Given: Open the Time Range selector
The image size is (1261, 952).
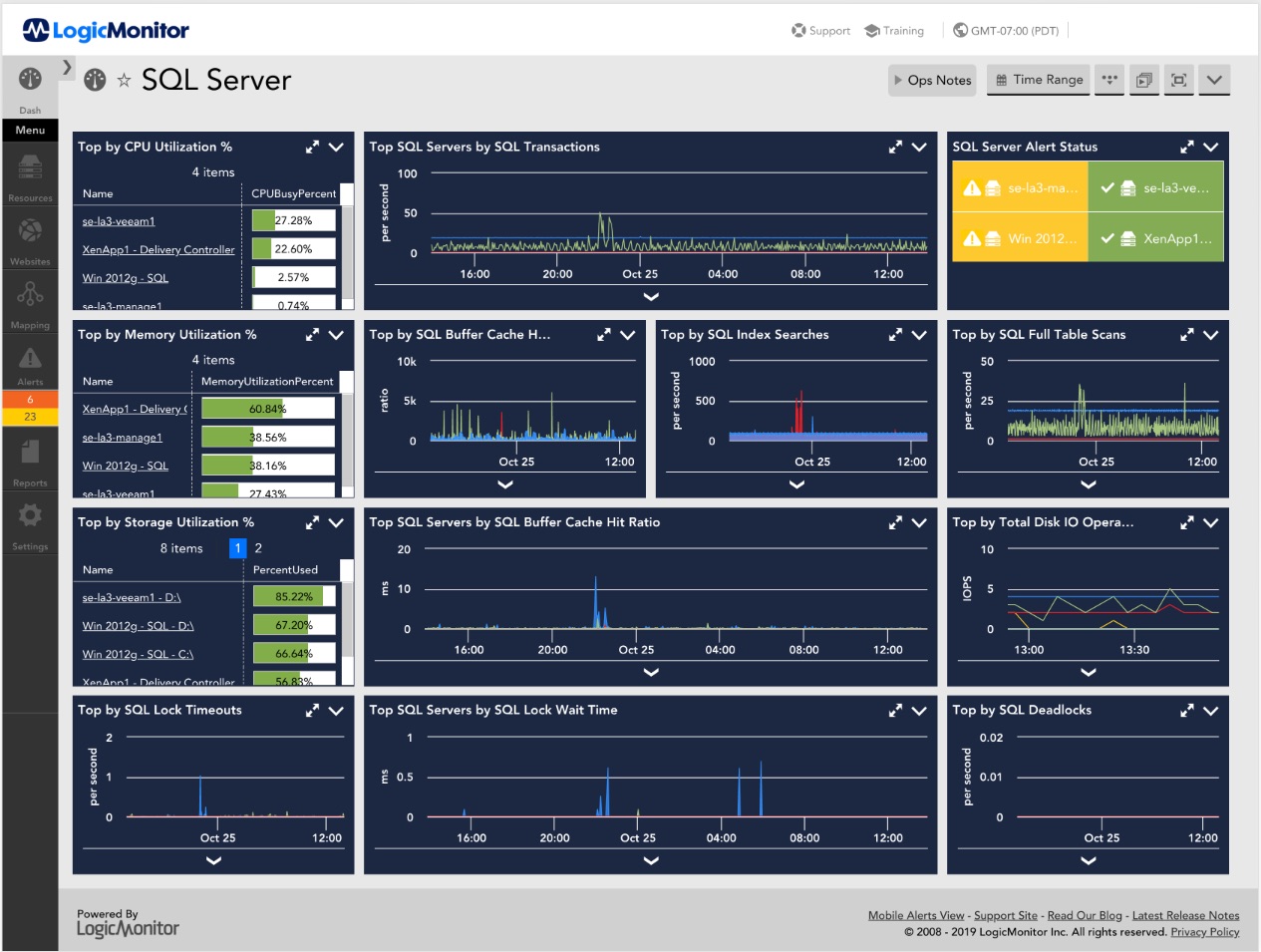Looking at the screenshot, I should point(1039,80).
